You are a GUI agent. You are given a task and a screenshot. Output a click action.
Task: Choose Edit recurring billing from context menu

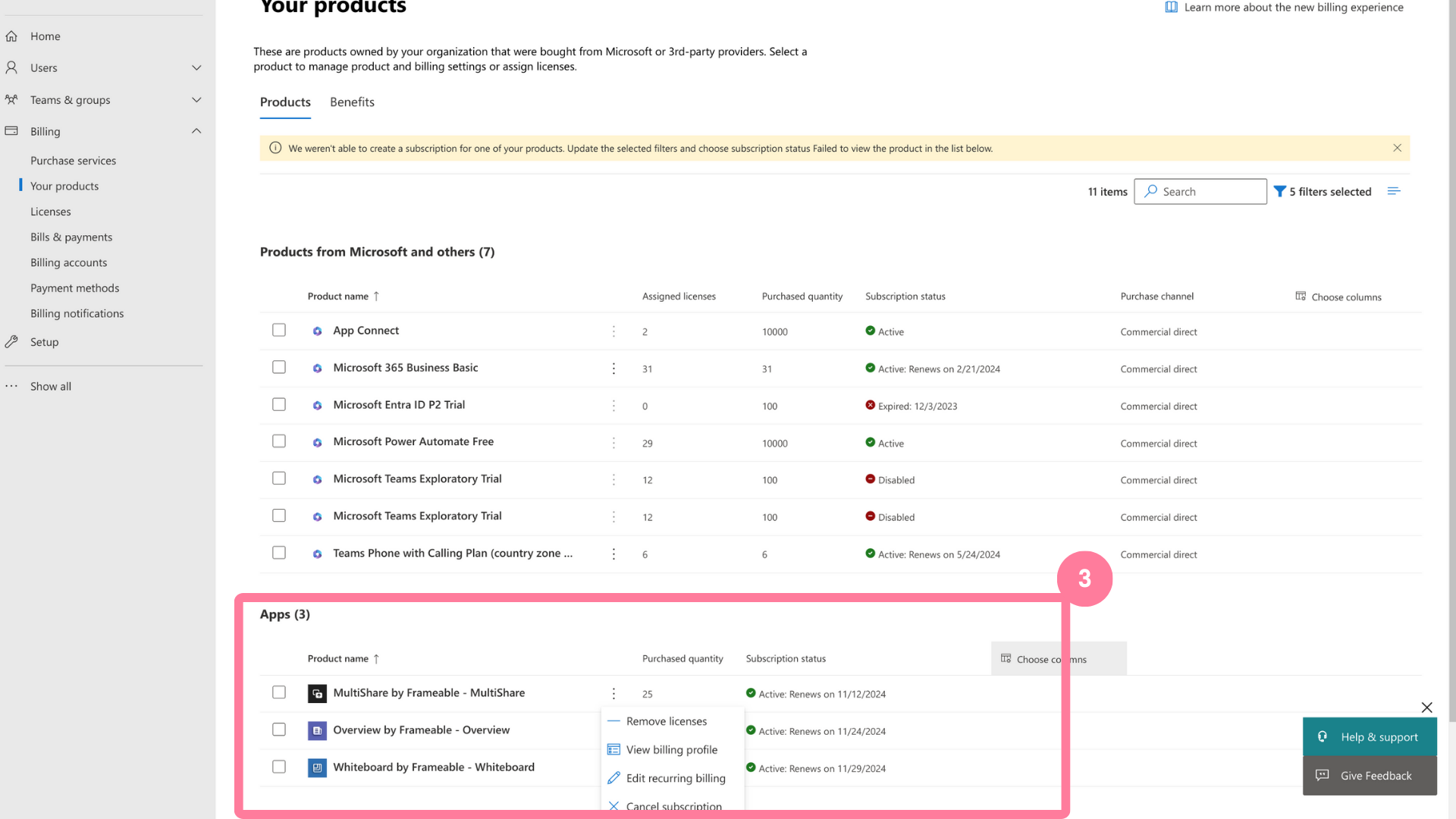(675, 778)
